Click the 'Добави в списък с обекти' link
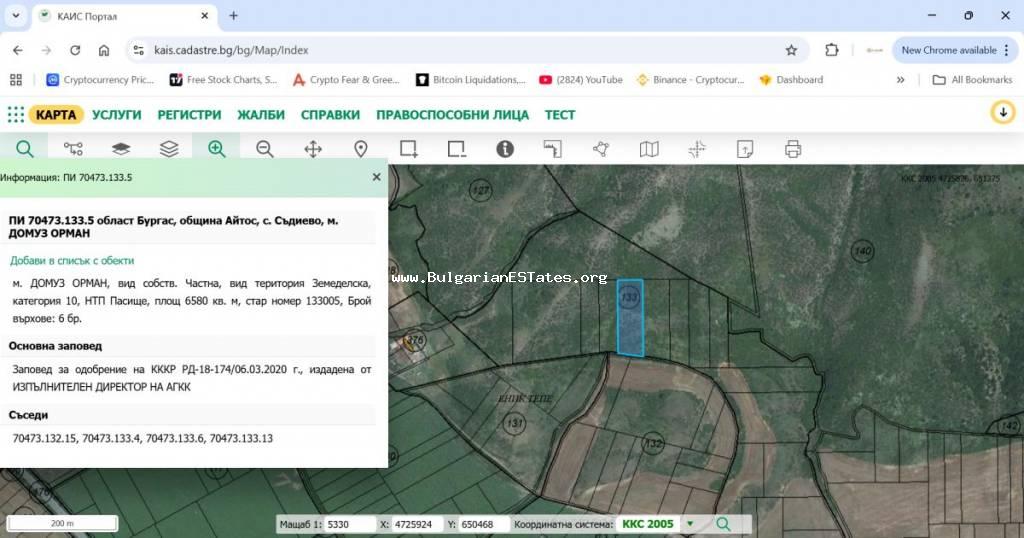This screenshot has width=1024, height=538. click(x=72, y=260)
